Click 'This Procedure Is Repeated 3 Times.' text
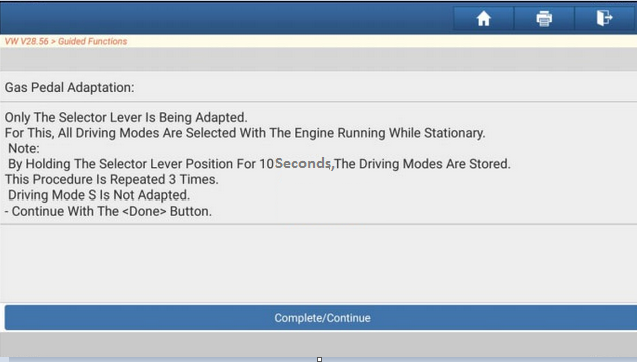 [x=112, y=179]
